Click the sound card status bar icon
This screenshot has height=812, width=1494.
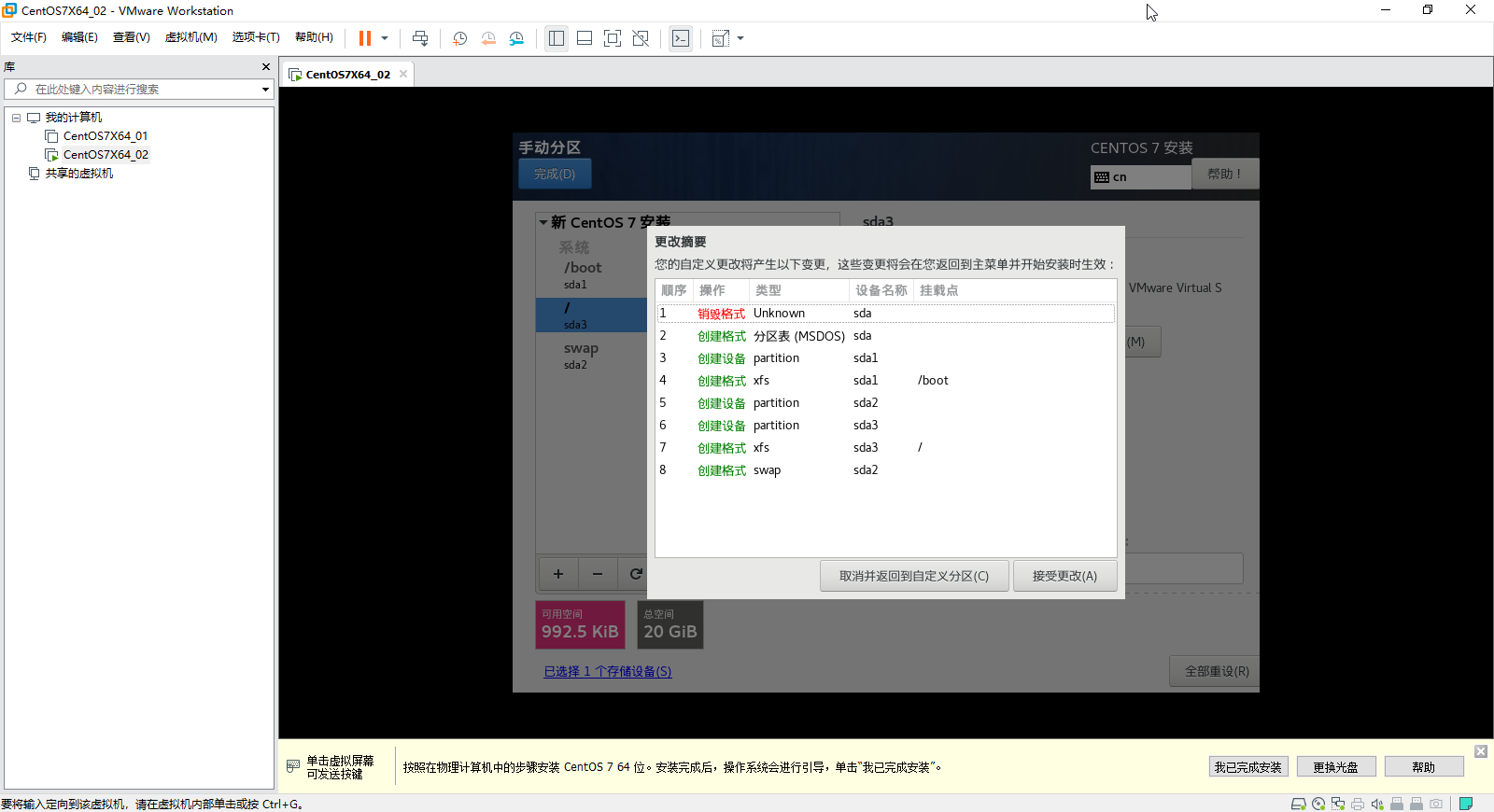[x=1377, y=804]
